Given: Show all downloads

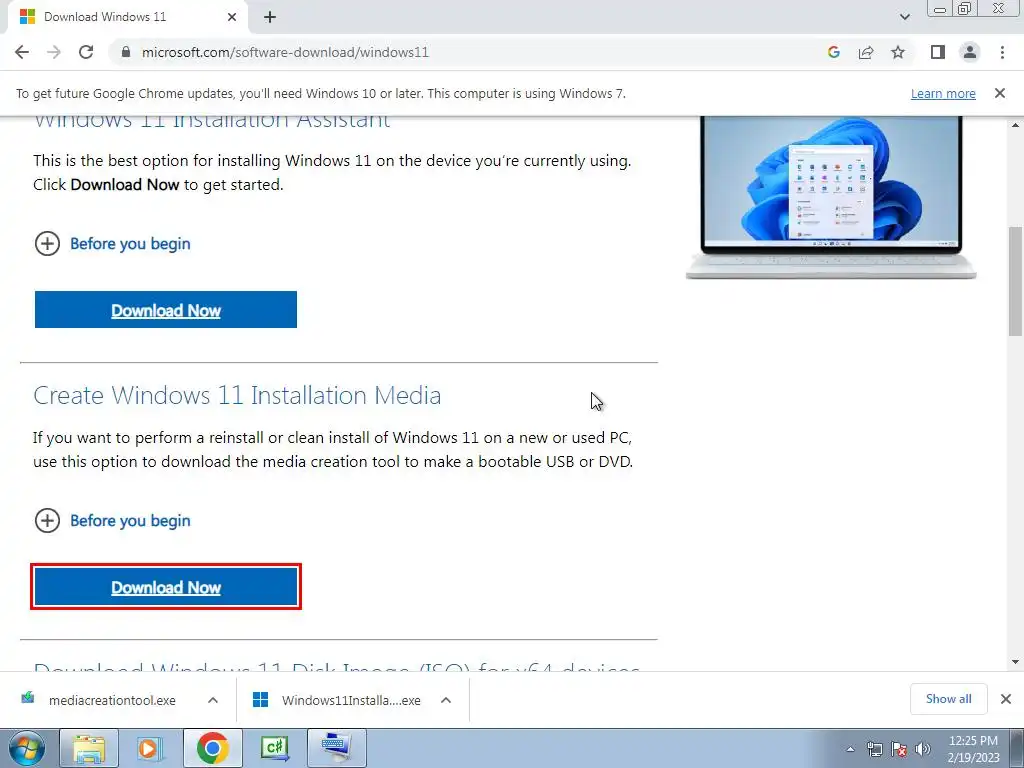Looking at the screenshot, I should 948,699.
